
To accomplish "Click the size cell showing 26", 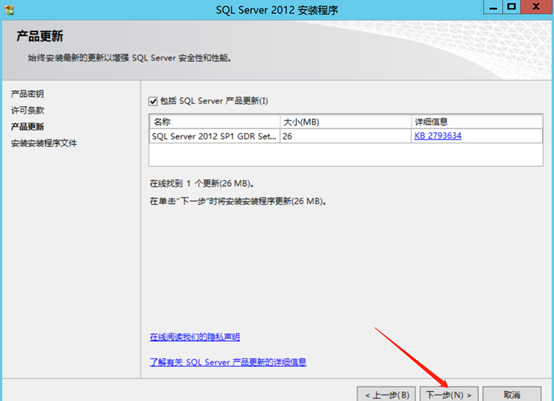I will (346, 136).
